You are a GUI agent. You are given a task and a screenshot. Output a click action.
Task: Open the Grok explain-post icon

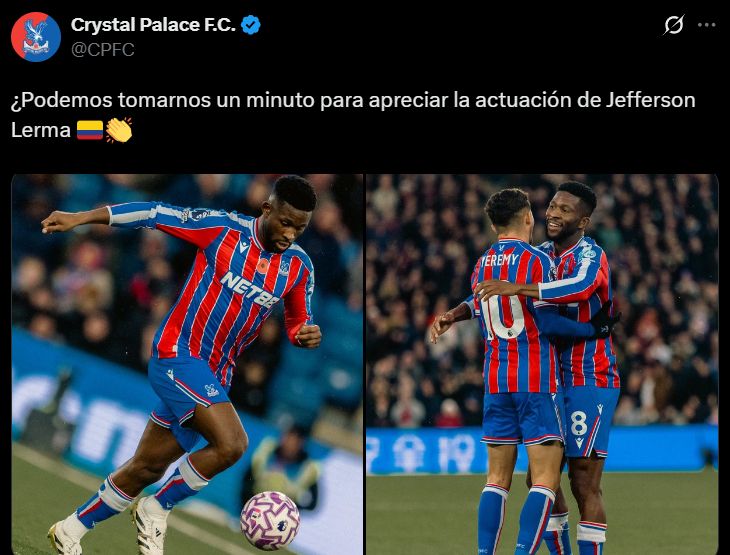(x=674, y=25)
